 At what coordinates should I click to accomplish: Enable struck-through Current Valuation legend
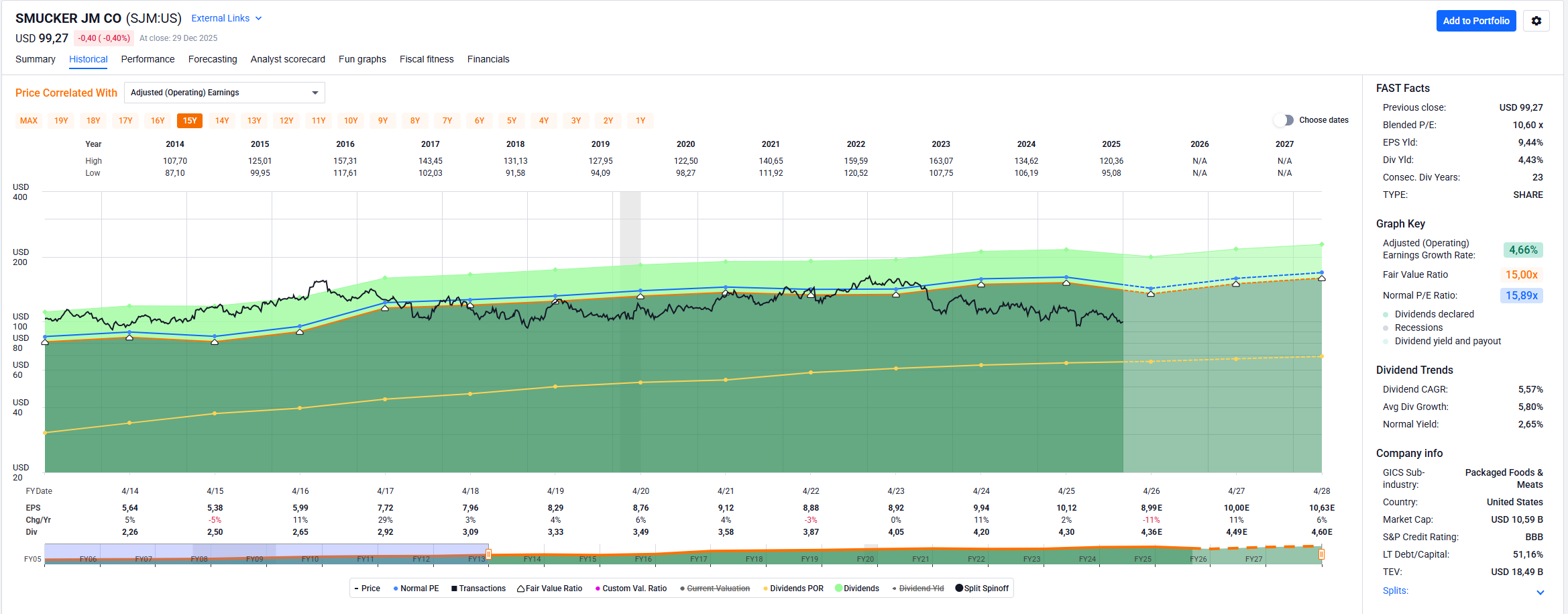pyautogui.click(x=715, y=589)
